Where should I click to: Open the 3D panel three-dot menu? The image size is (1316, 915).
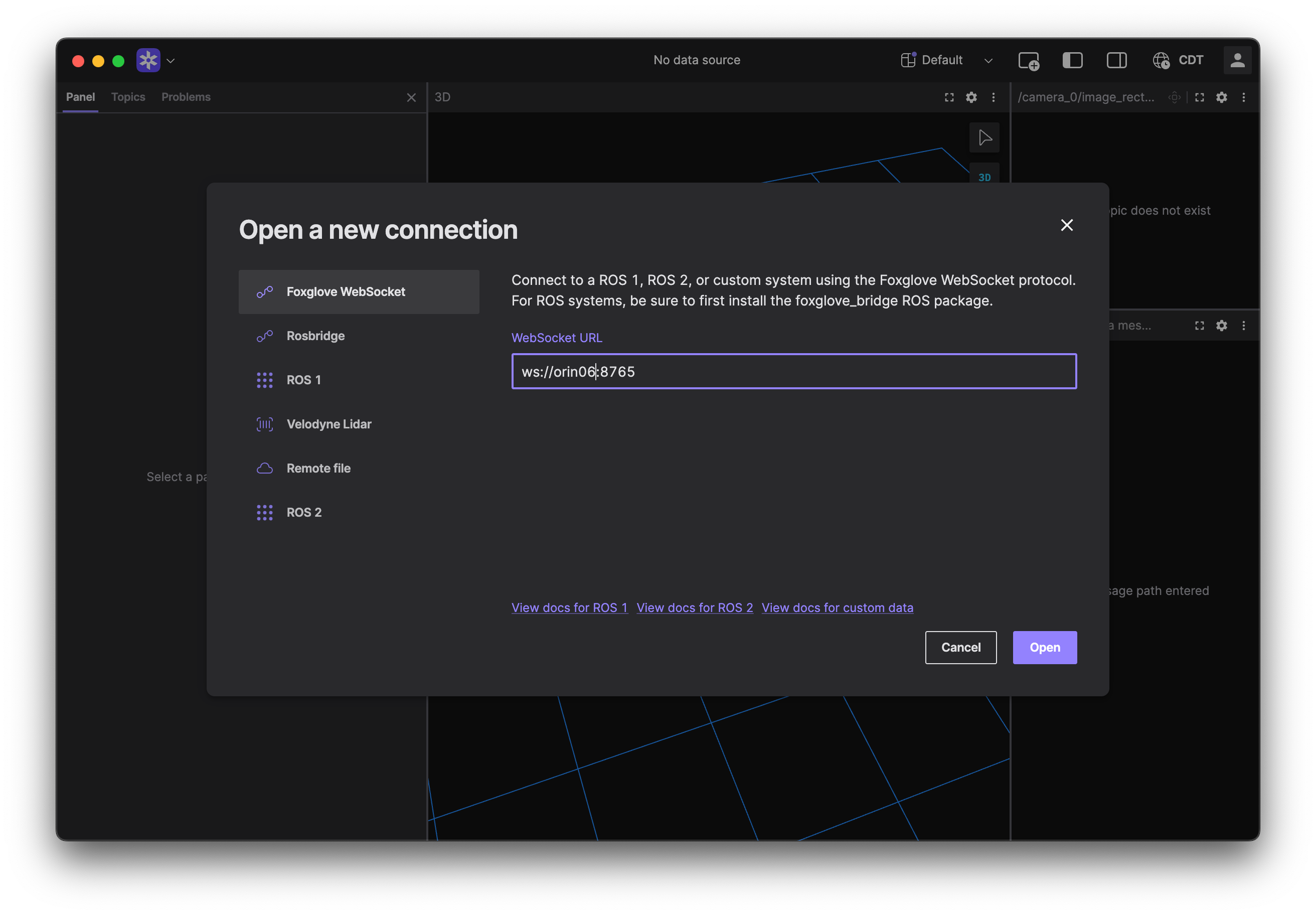994,97
